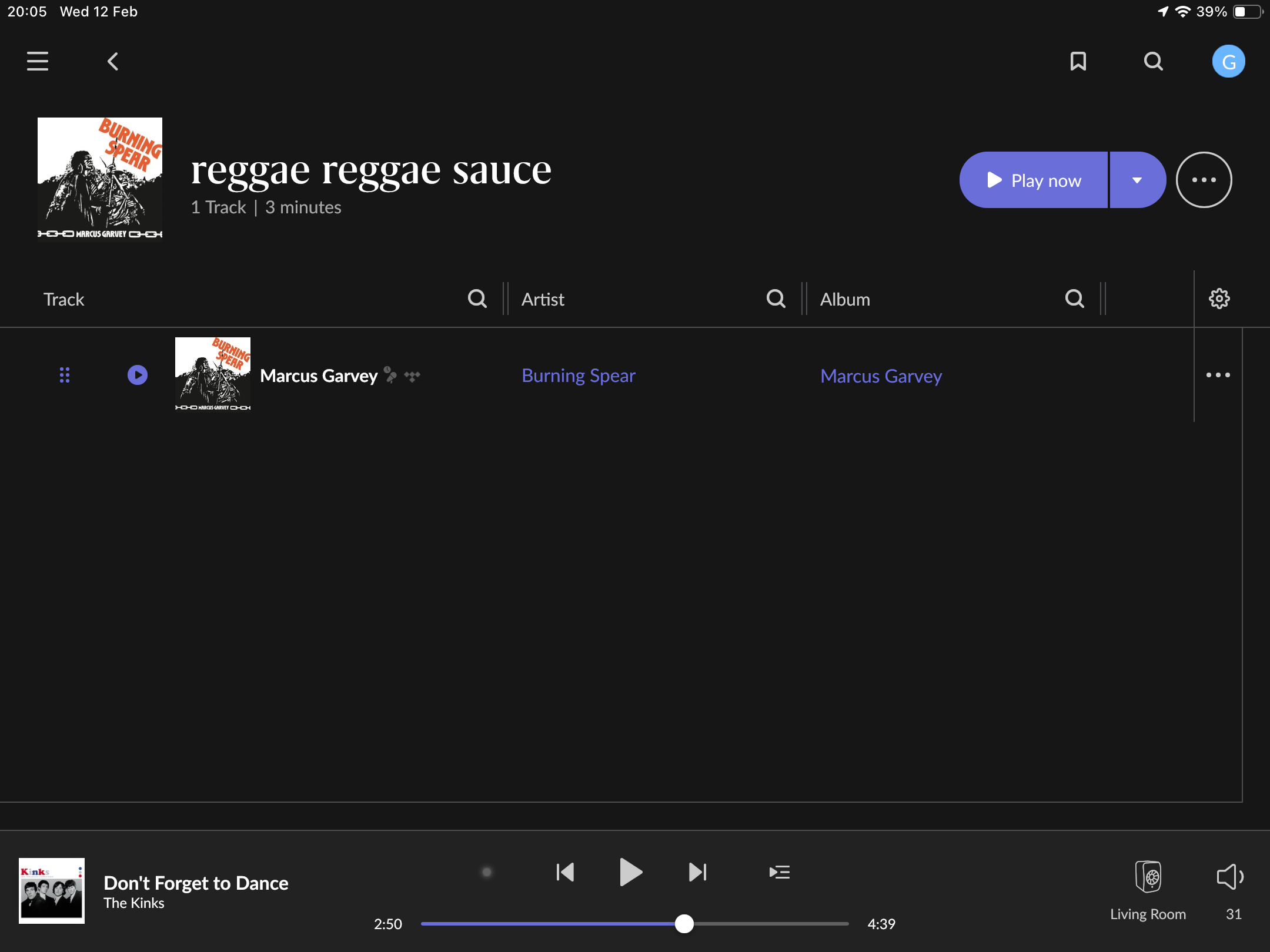Screen dimensions: 1270x952
Task: Skip to the previous track
Action: (565, 872)
